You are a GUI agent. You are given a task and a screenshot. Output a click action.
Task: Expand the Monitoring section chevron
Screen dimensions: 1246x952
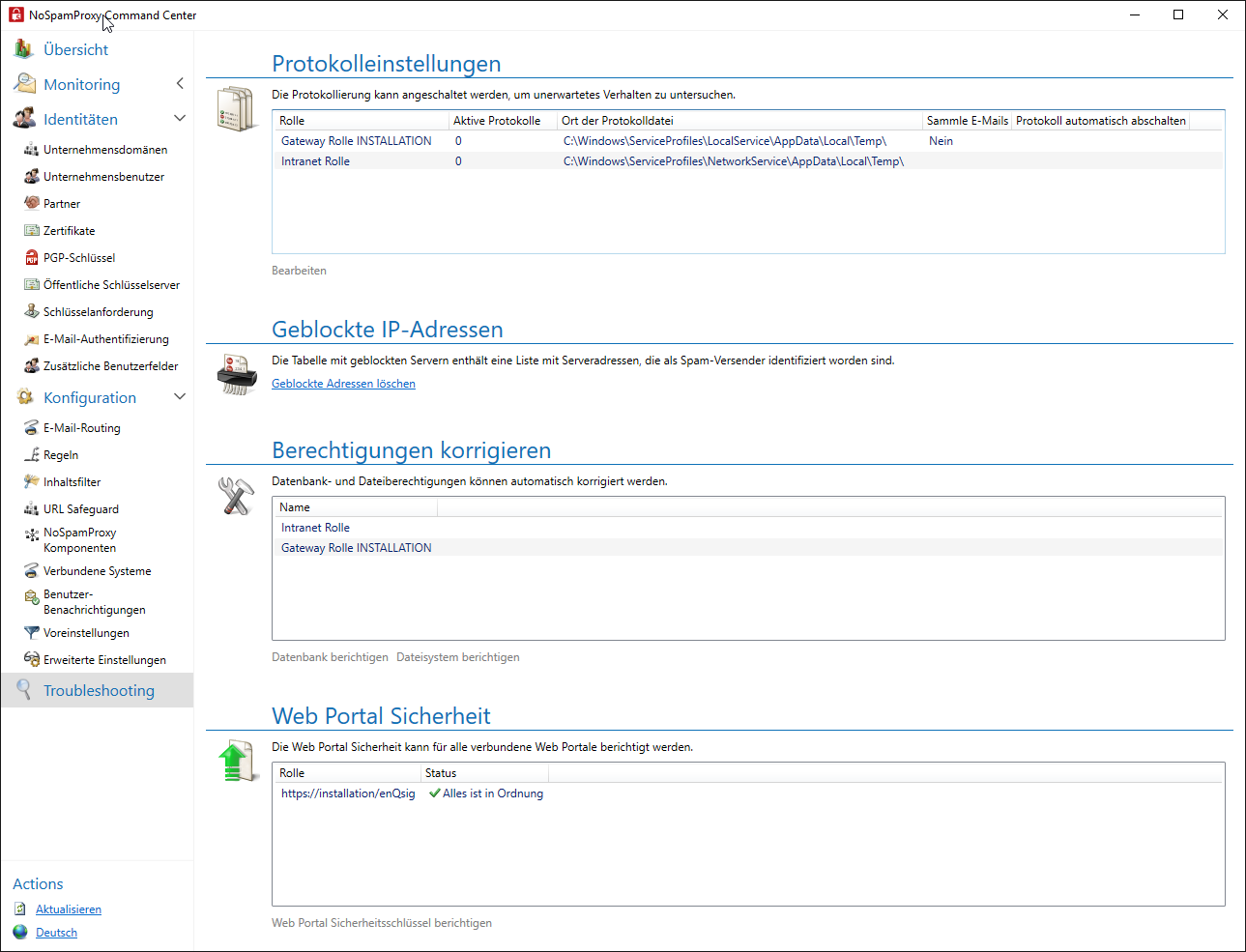[180, 84]
